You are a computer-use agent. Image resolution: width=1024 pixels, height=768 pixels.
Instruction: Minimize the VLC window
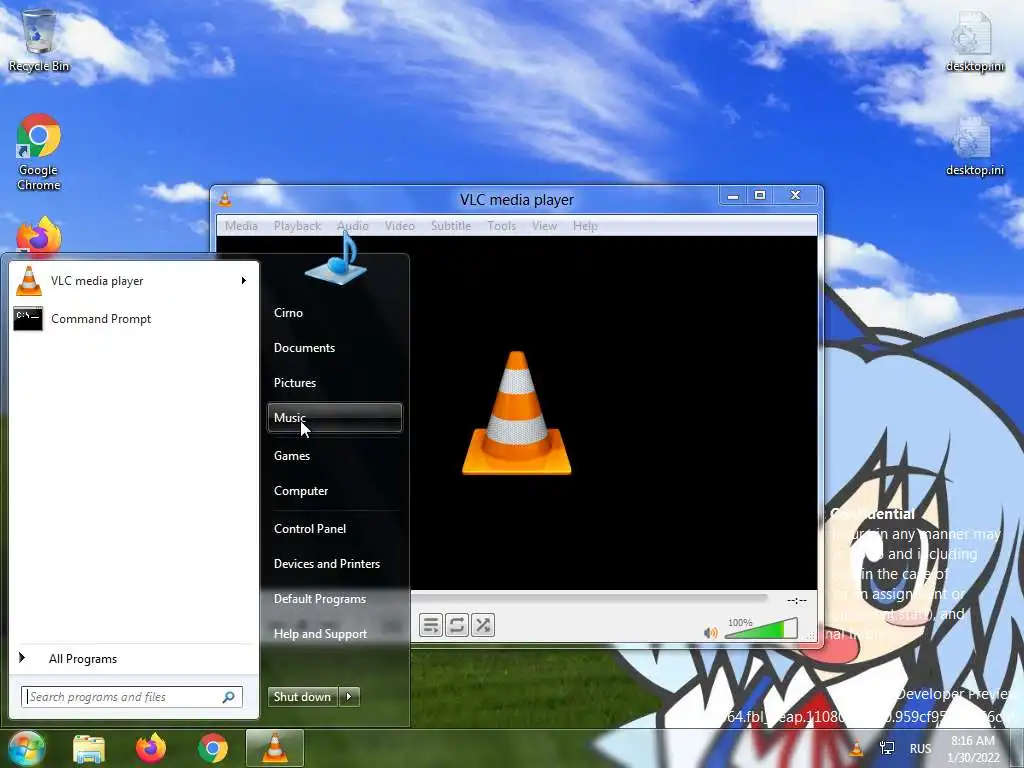click(x=733, y=195)
